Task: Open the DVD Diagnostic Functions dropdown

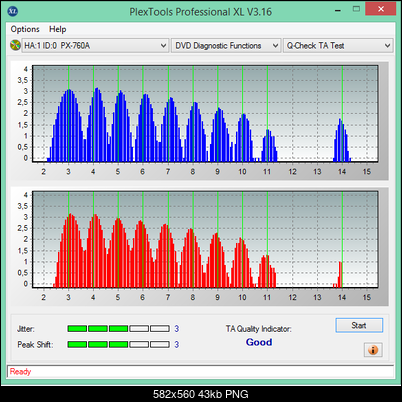Action: click(x=226, y=46)
